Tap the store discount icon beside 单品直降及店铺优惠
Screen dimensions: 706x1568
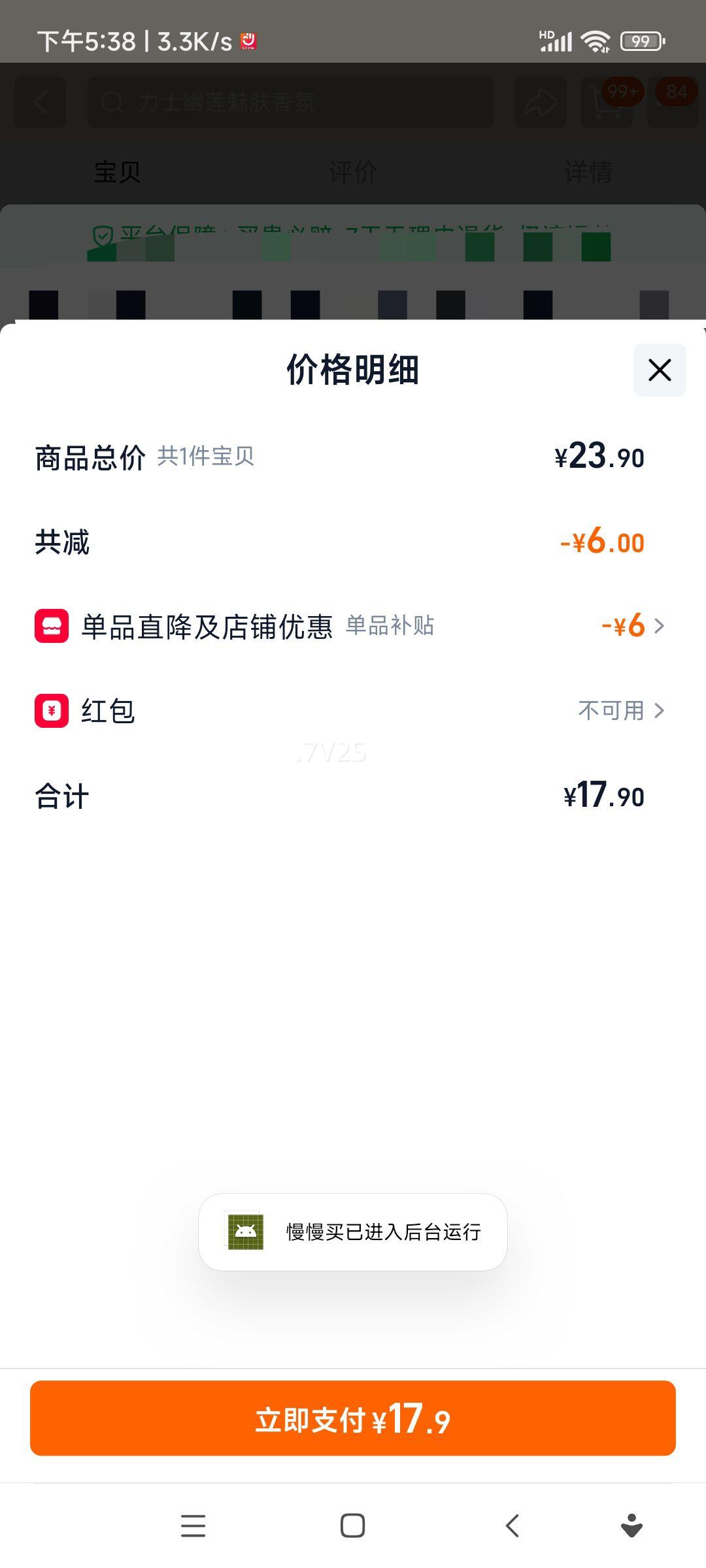click(x=52, y=626)
